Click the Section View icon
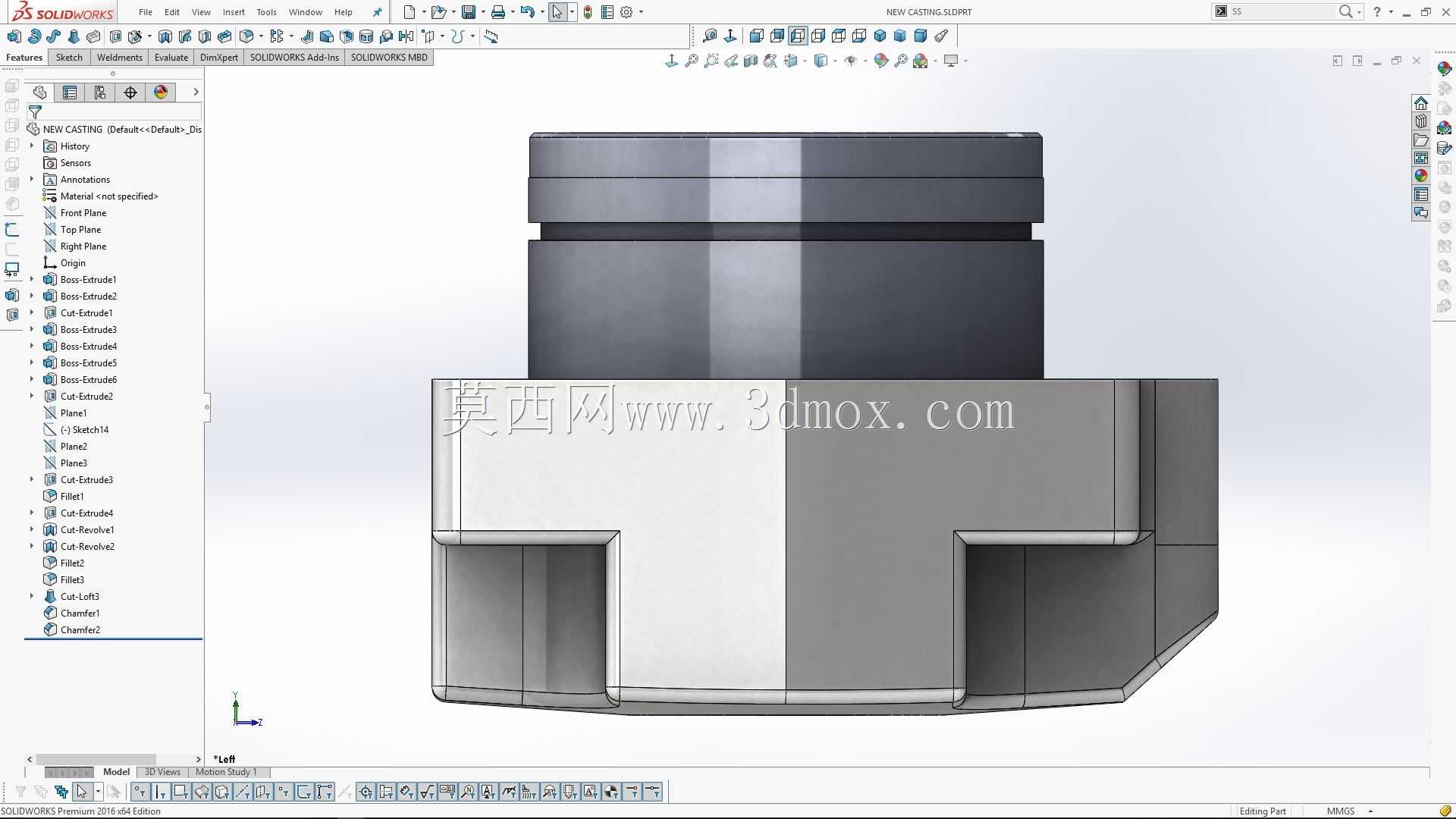This screenshot has width=1456, height=819. pyautogui.click(x=751, y=61)
